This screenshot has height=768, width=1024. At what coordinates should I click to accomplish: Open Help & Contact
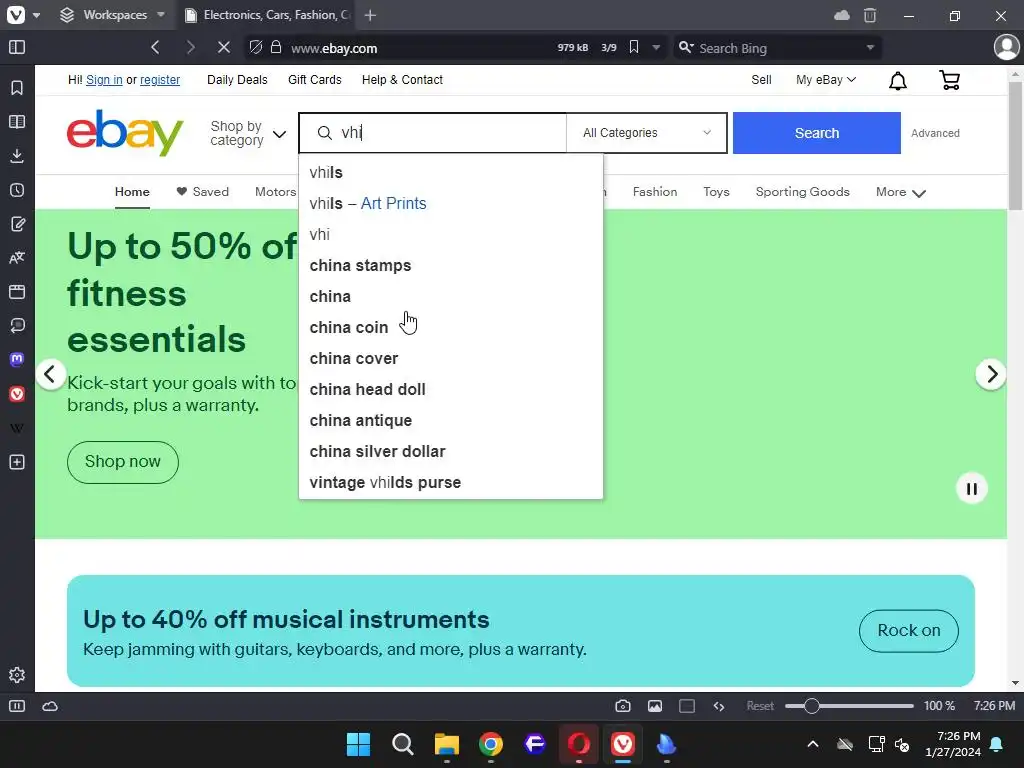point(402,80)
